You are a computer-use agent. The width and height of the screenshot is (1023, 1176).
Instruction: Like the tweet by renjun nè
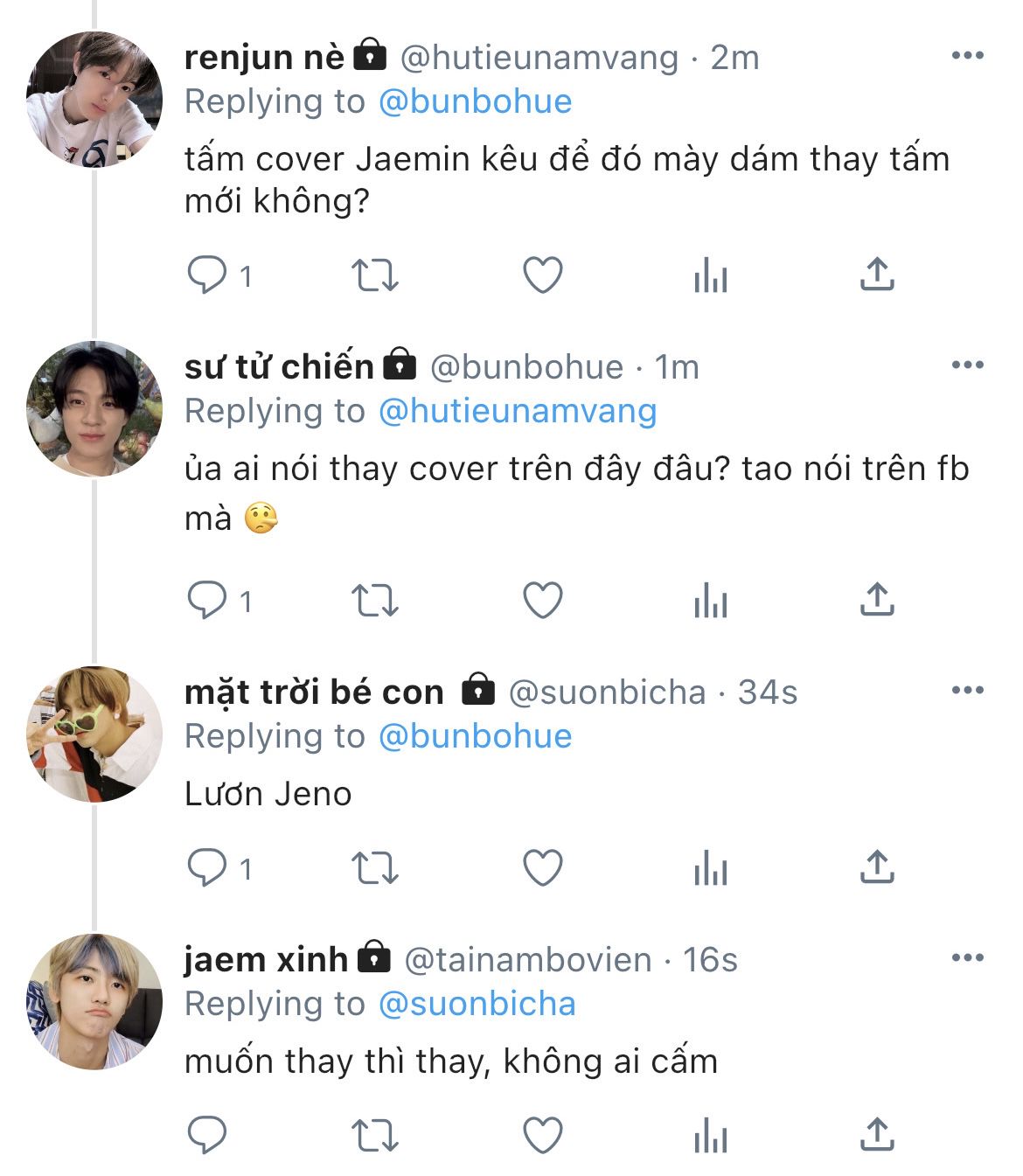pos(542,275)
